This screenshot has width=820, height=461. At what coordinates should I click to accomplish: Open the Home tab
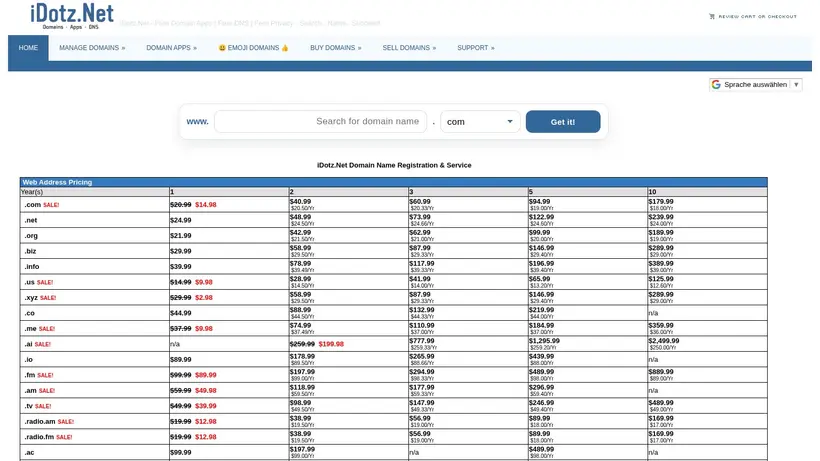pyautogui.click(x=28, y=48)
